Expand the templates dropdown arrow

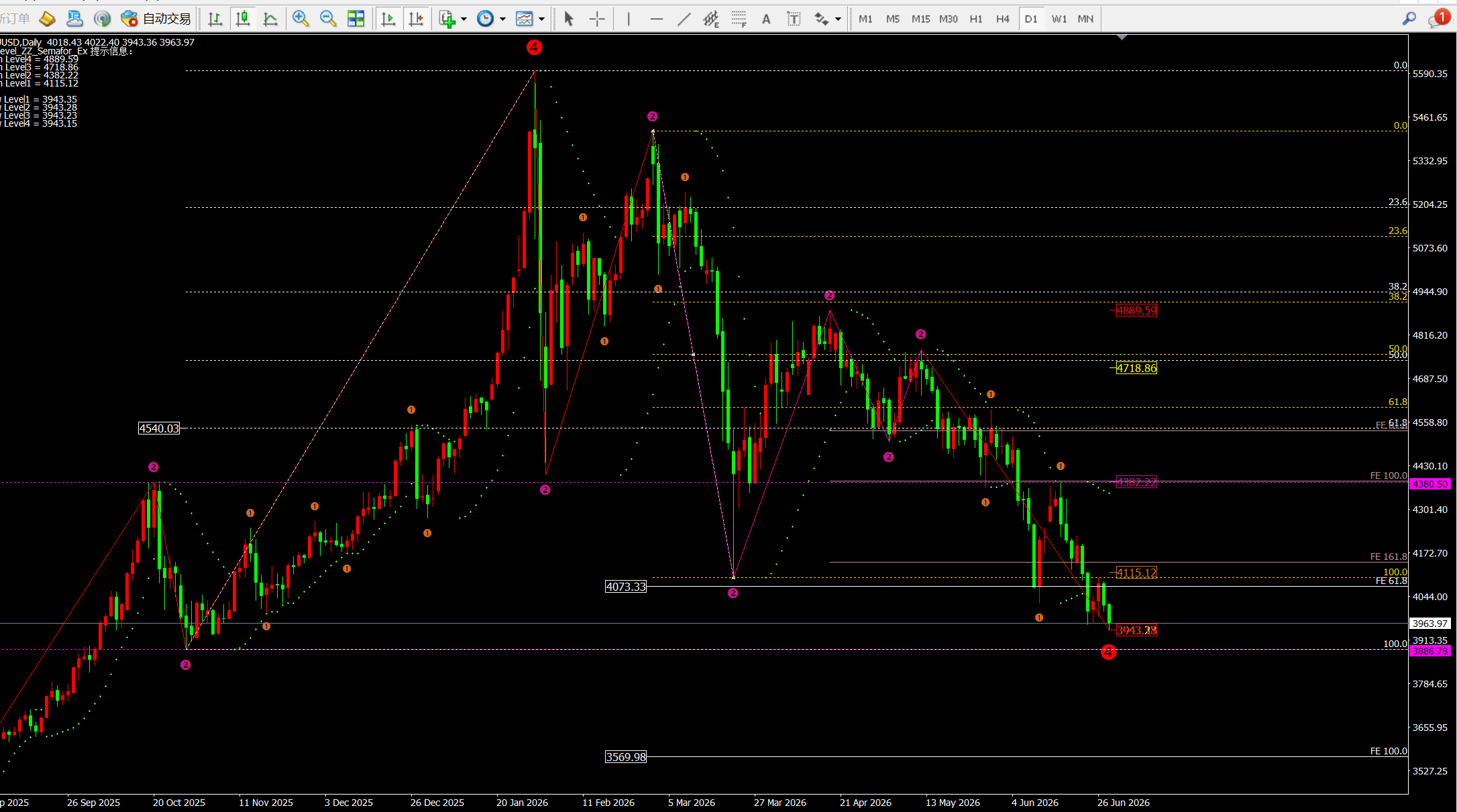[x=541, y=19]
